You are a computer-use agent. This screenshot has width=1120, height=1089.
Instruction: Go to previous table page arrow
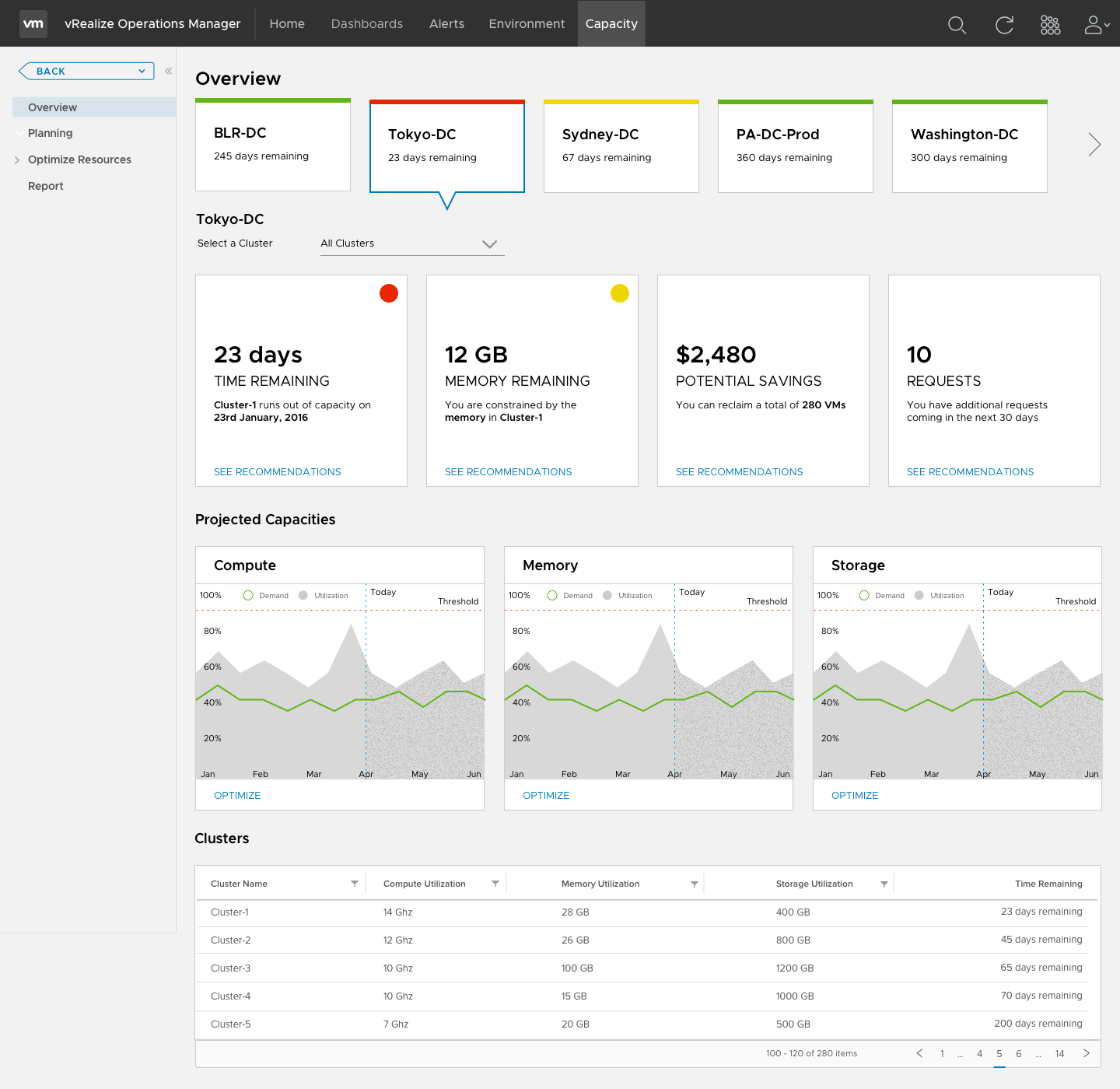click(x=919, y=1053)
